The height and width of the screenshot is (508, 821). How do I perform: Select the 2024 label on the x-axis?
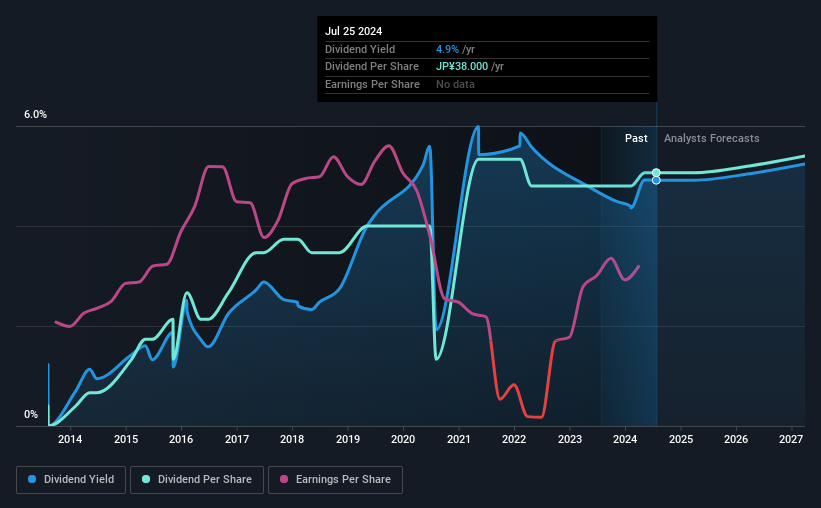tap(625, 439)
